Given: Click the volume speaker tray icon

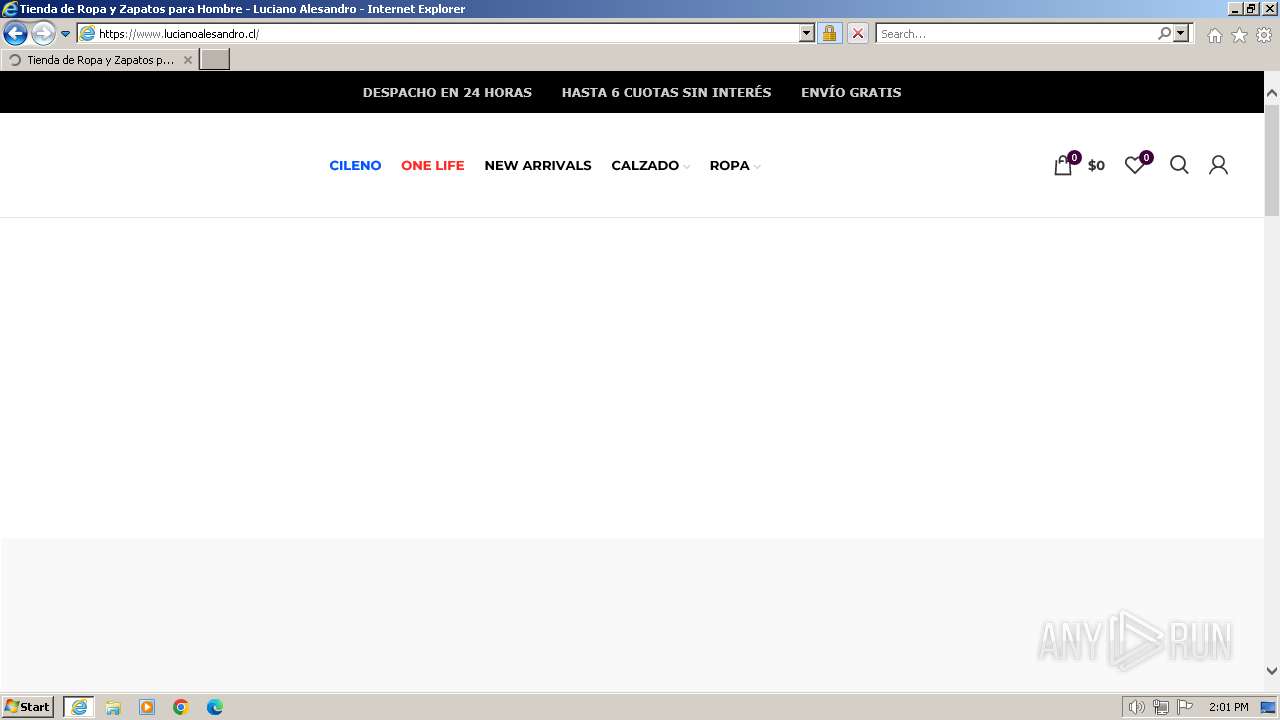Looking at the screenshot, I should click(x=1136, y=707).
